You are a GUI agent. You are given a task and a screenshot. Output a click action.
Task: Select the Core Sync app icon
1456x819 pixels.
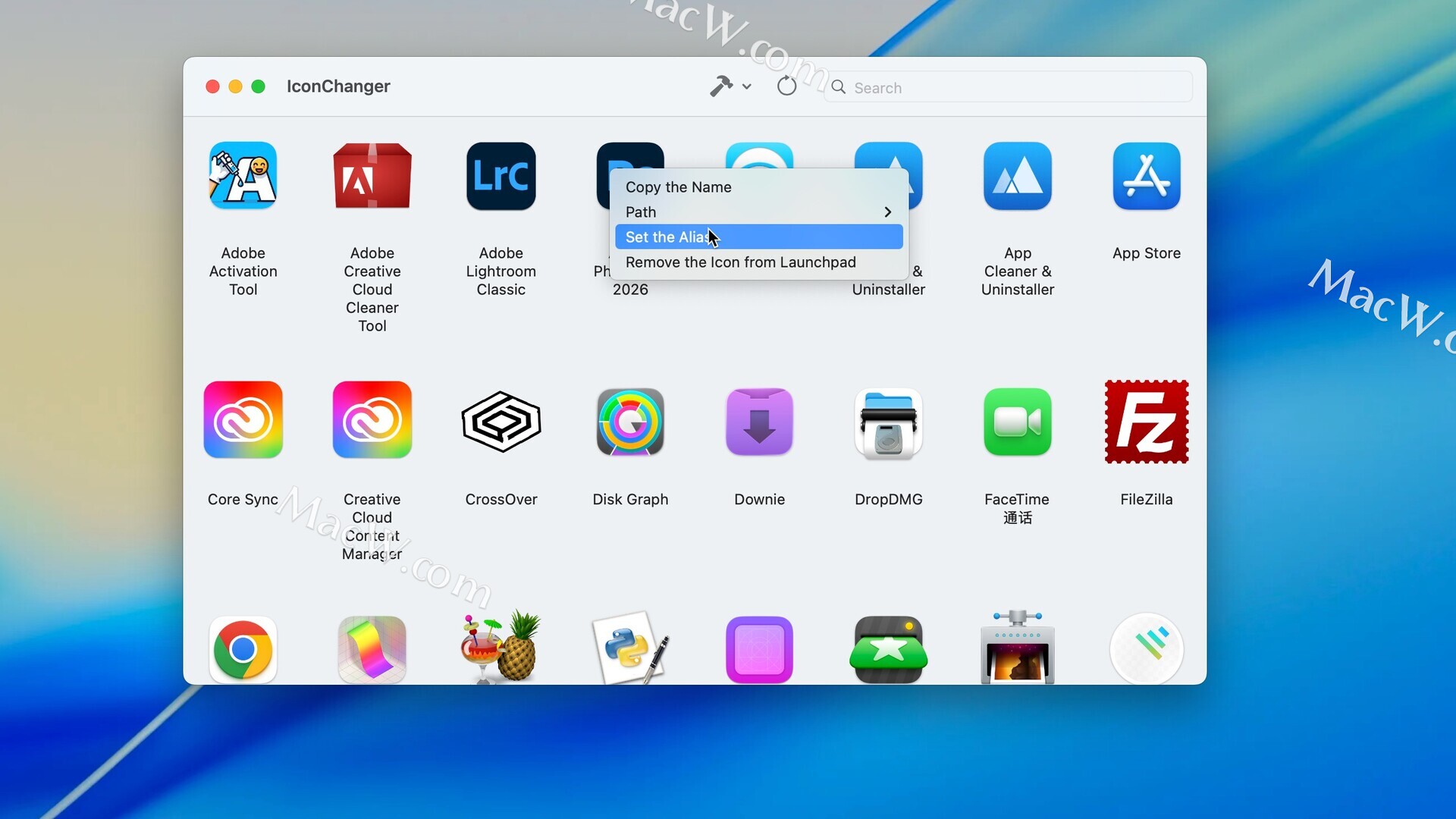243,420
